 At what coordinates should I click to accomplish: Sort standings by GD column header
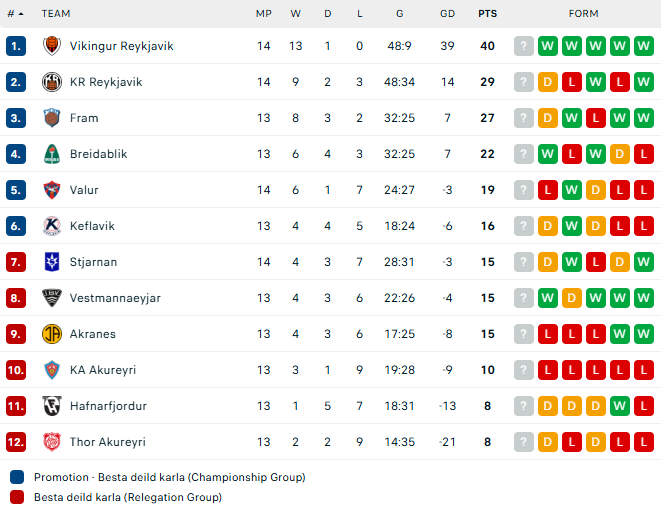click(x=447, y=14)
